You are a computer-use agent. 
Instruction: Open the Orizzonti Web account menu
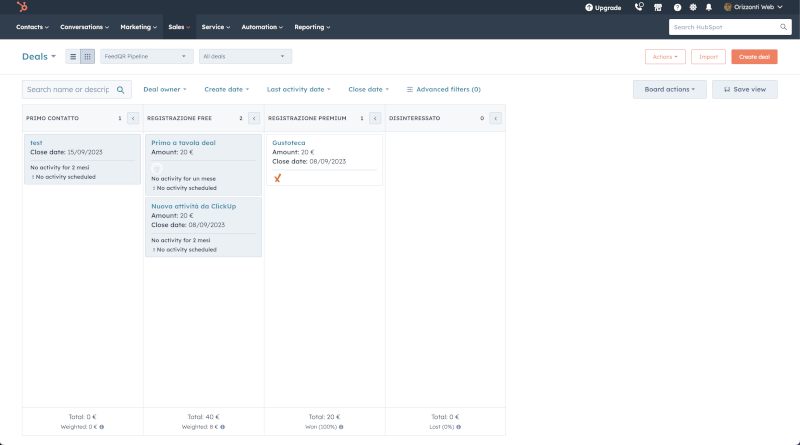(x=753, y=7)
